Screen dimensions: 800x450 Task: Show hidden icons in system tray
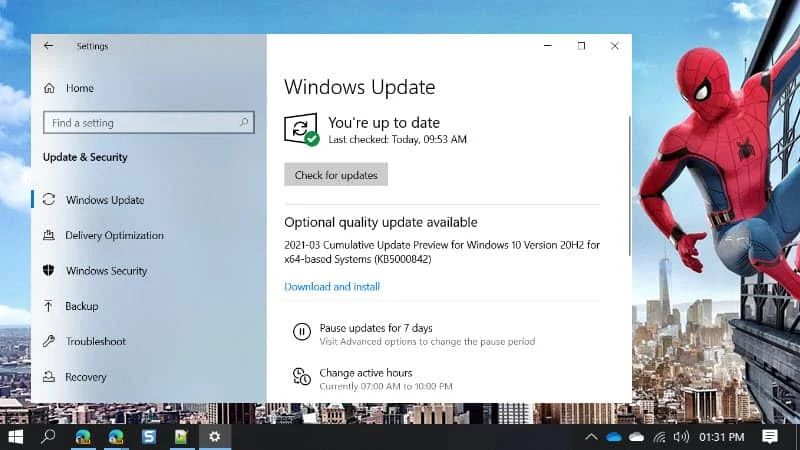tap(591, 437)
